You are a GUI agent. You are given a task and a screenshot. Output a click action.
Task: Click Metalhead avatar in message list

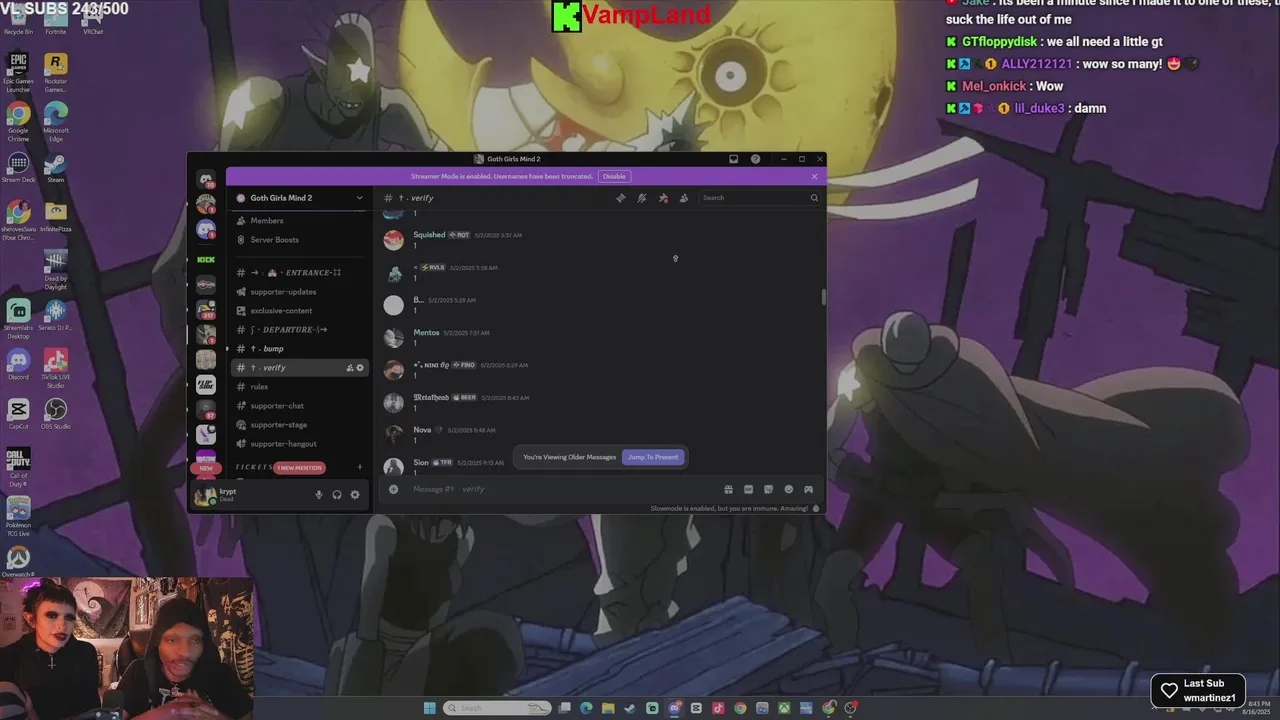[394, 402]
